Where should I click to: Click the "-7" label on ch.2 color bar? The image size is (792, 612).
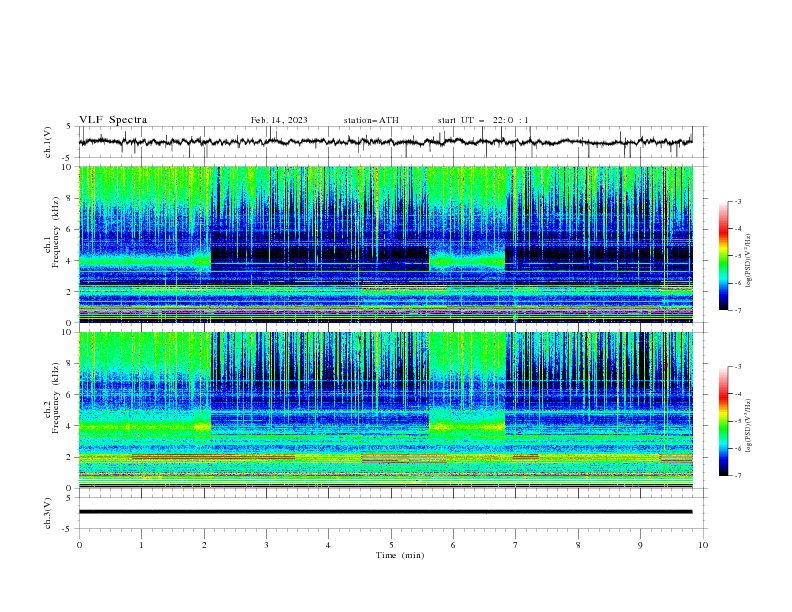737,475
